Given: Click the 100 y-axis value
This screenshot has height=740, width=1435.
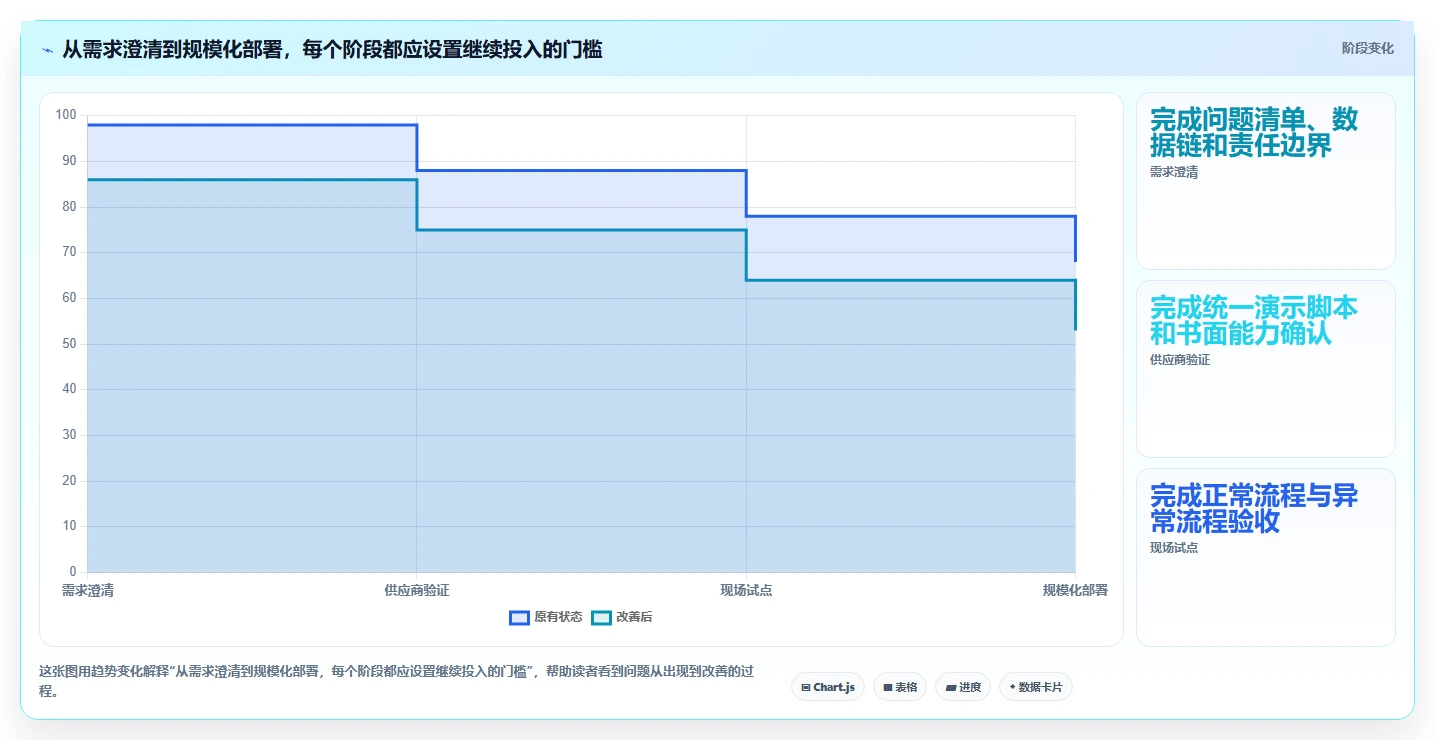Looking at the screenshot, I should pyautogui.click(x=66, y=115).
